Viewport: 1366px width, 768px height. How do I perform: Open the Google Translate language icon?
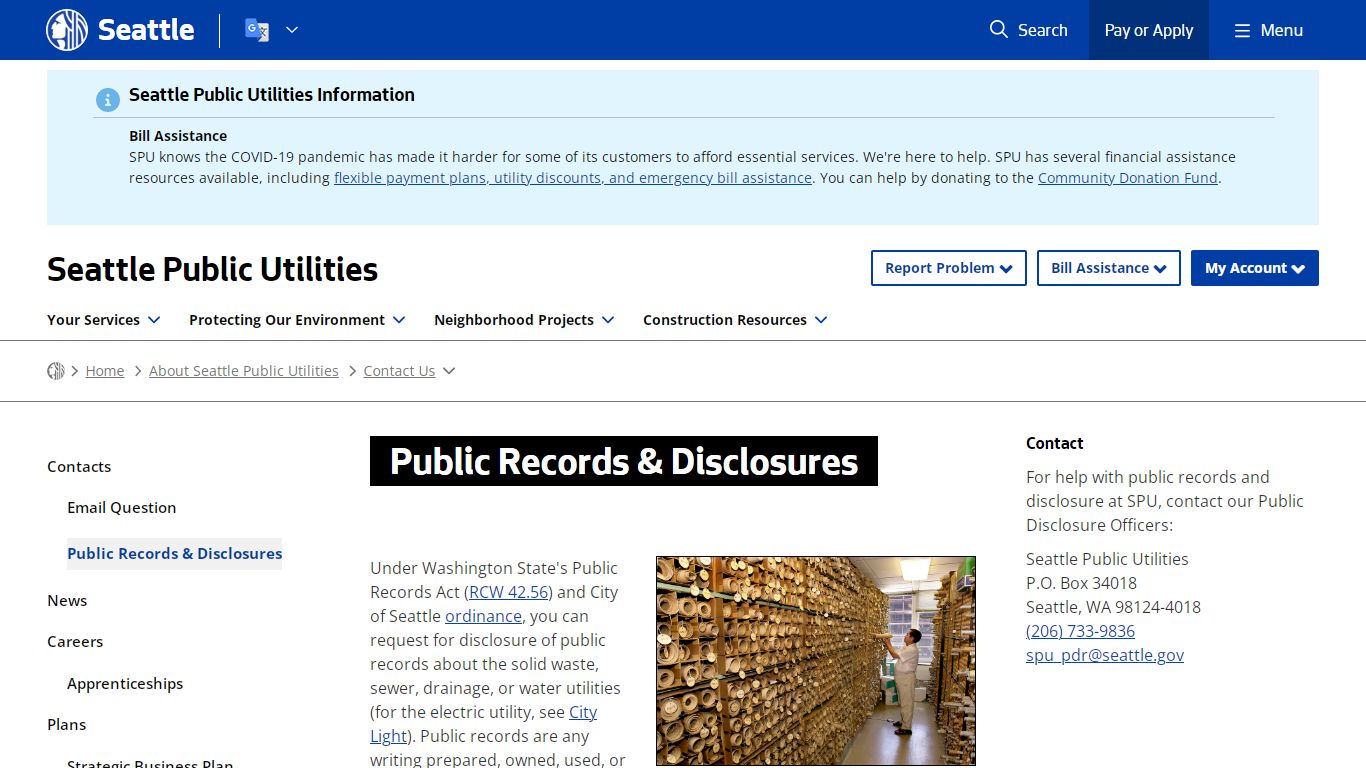point(257,30)
